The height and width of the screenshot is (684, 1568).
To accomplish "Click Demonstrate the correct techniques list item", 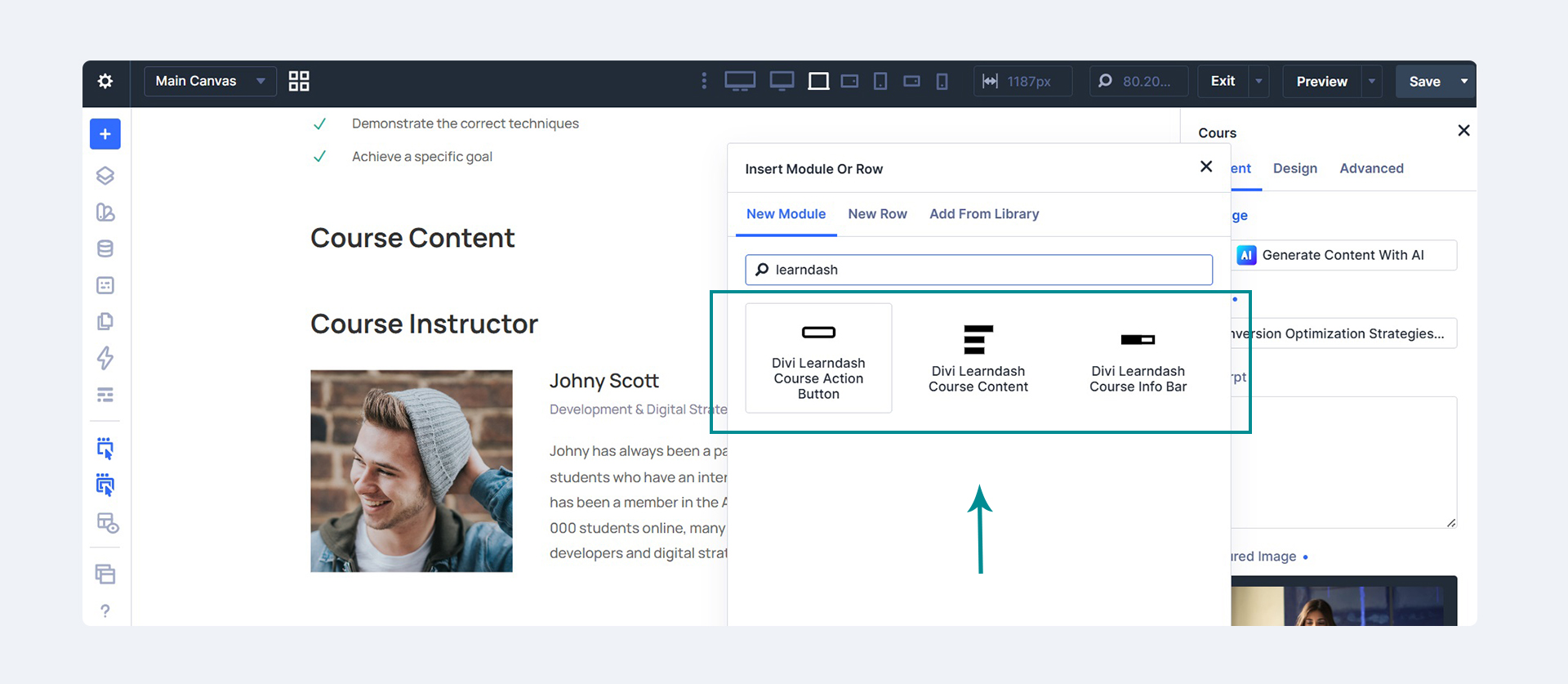I will click(465, 123).
